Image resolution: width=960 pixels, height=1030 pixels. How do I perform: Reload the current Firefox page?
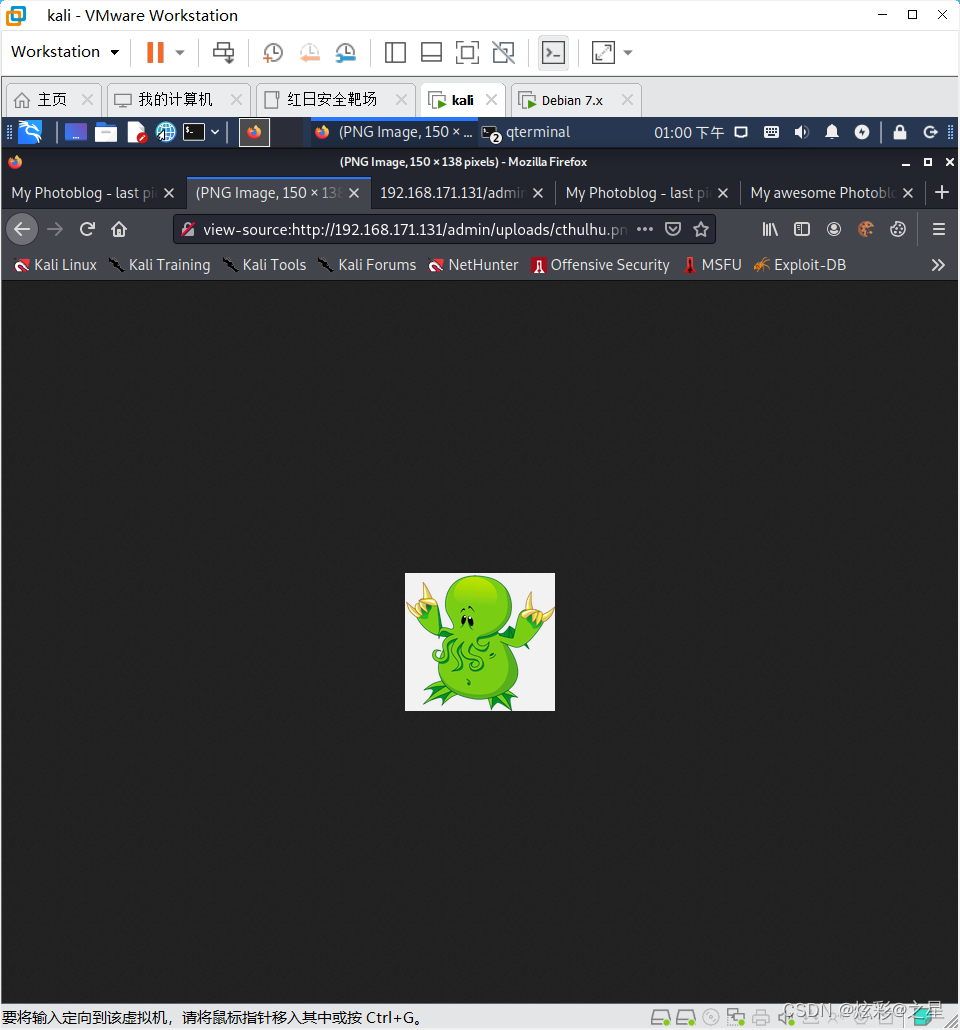coord(87,229)
